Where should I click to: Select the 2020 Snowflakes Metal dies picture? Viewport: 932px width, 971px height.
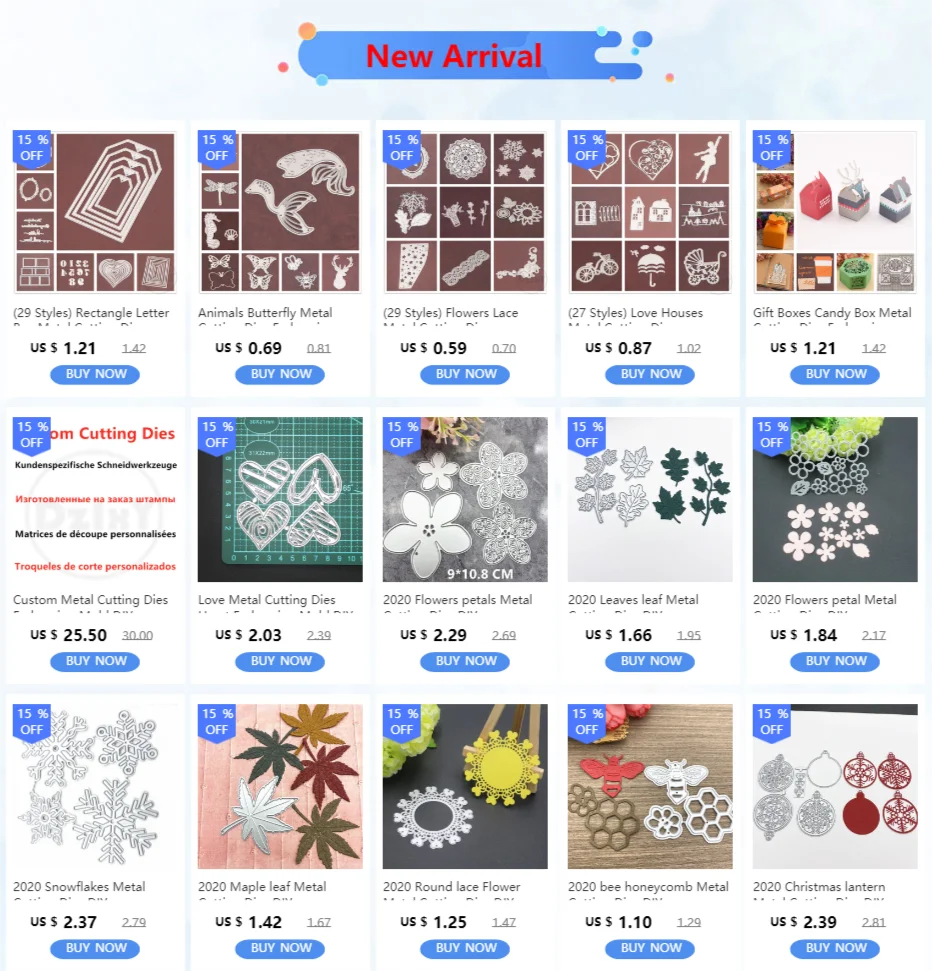tap(95, 786)
